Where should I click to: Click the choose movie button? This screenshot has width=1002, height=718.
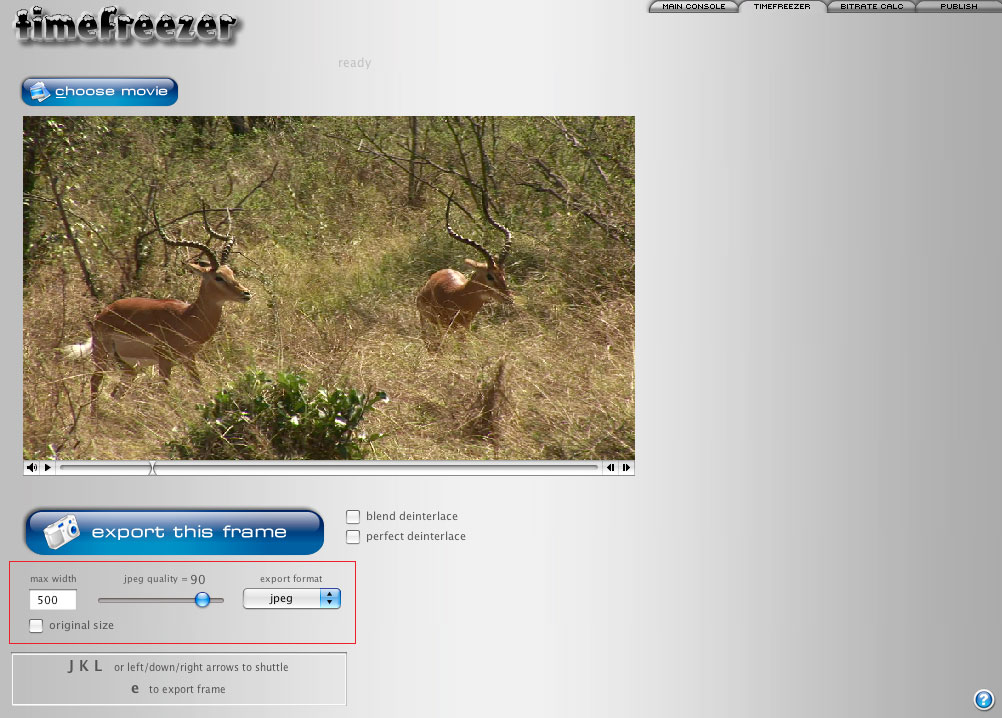[x=99, y=92]
